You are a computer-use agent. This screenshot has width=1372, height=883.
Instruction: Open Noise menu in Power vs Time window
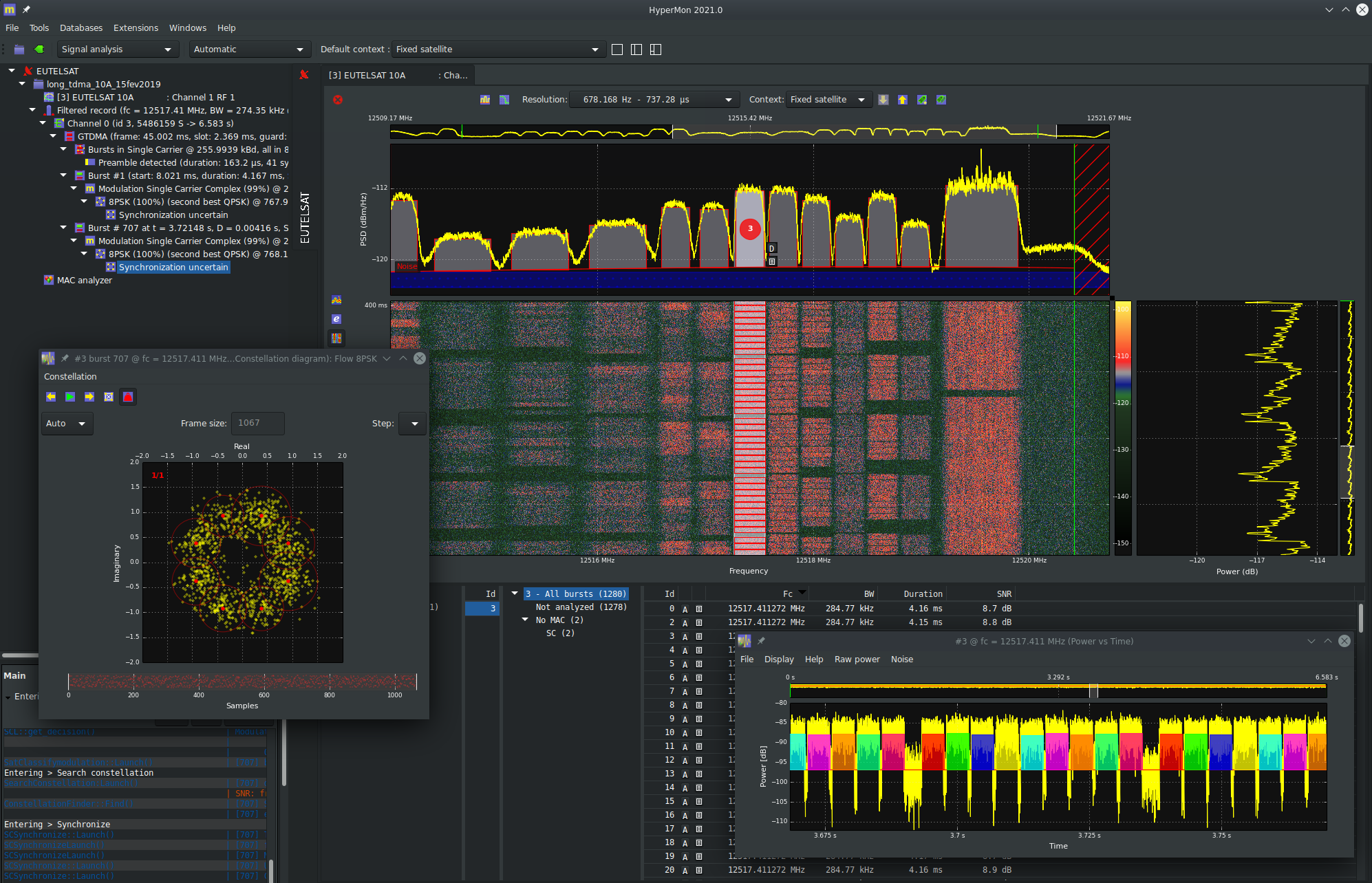902,659
